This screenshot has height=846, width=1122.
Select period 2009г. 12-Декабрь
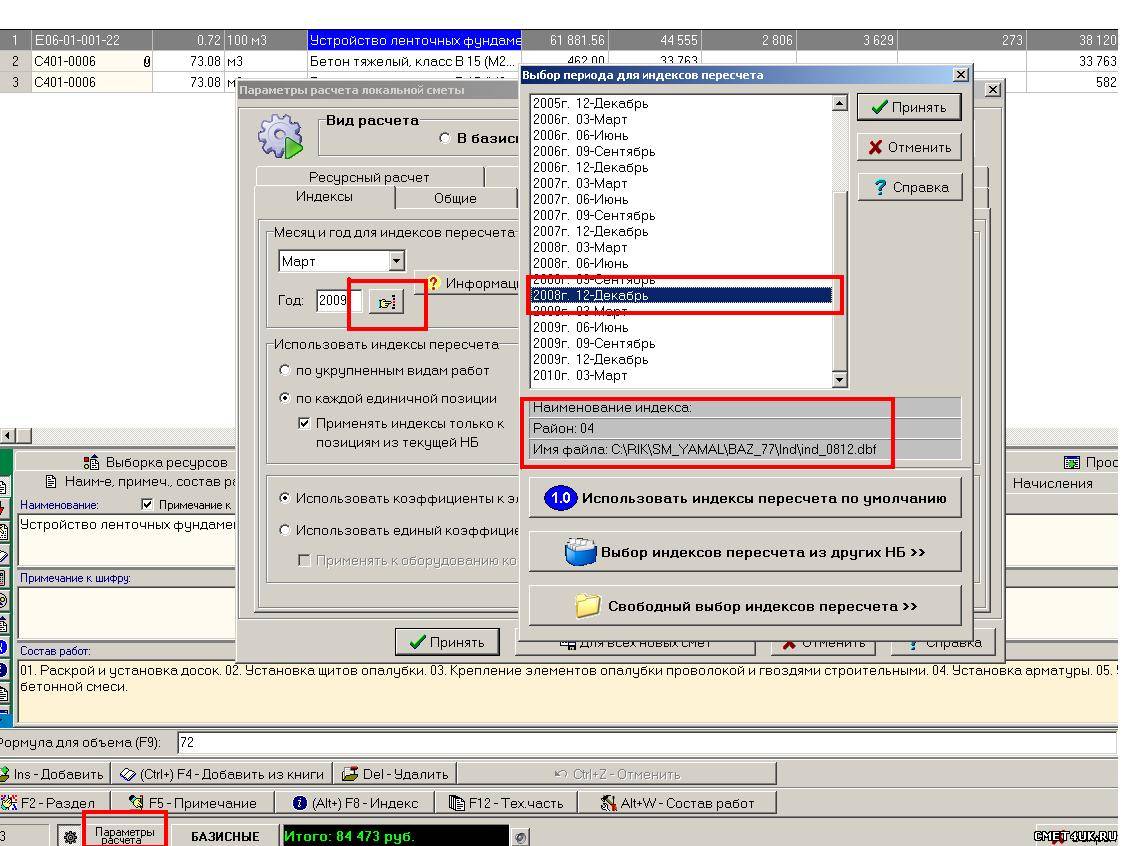point(682,359)
